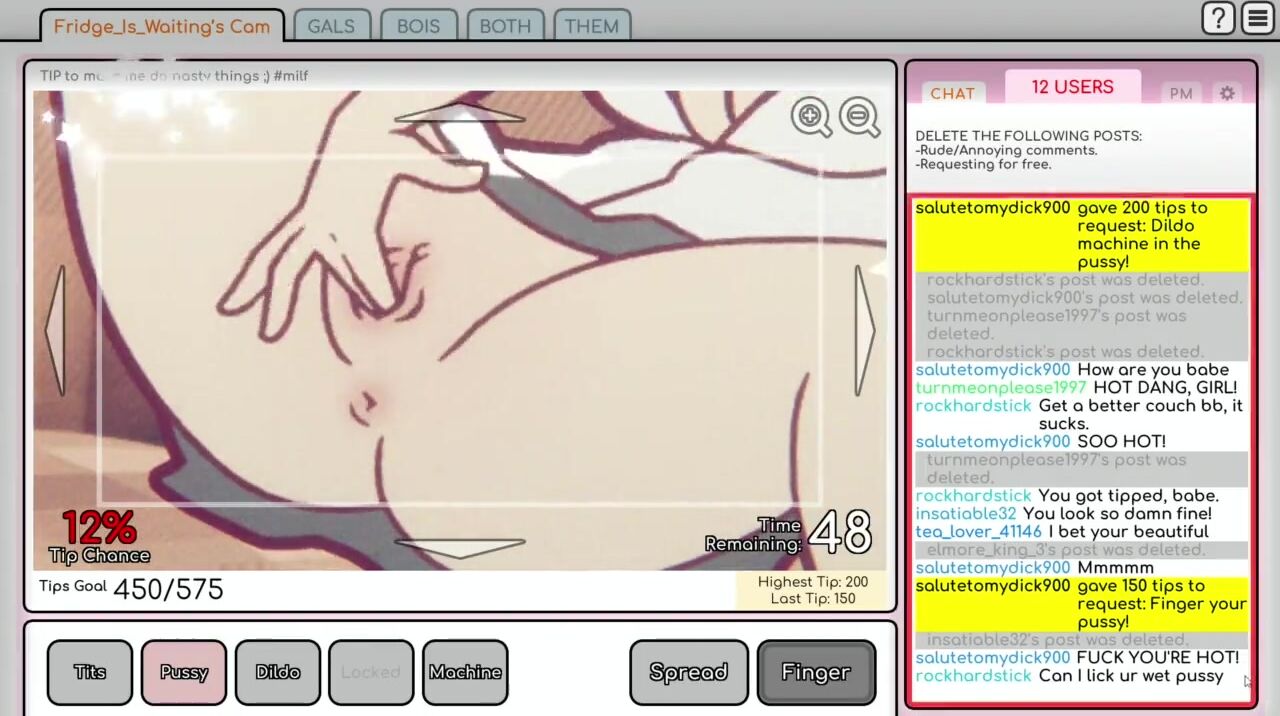The image size is (1280, 716).
Task: Select the BOTH tab
Action: click(x=505, y=26)
